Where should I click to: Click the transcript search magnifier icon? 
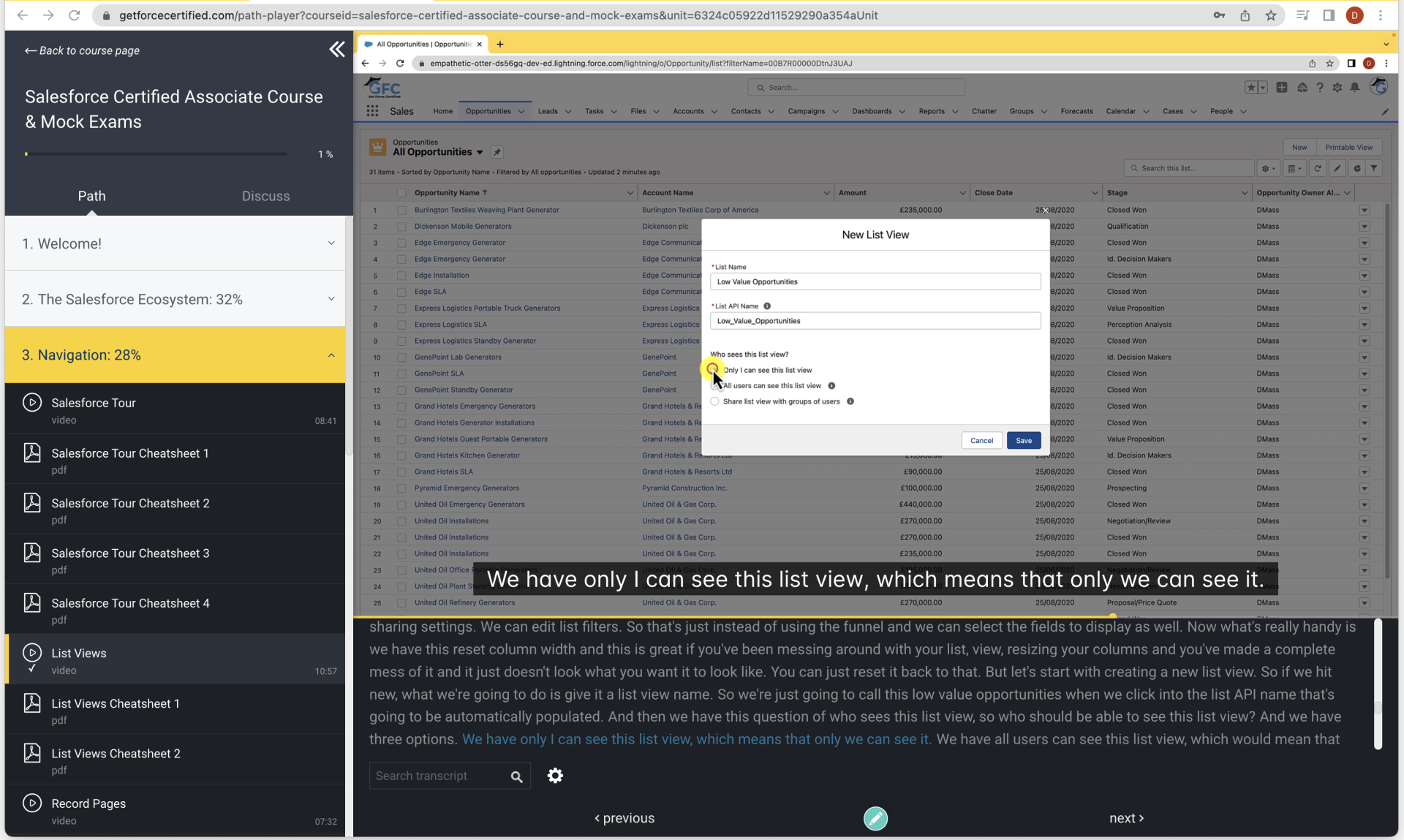pyautogui.click(x=516, y=776)
